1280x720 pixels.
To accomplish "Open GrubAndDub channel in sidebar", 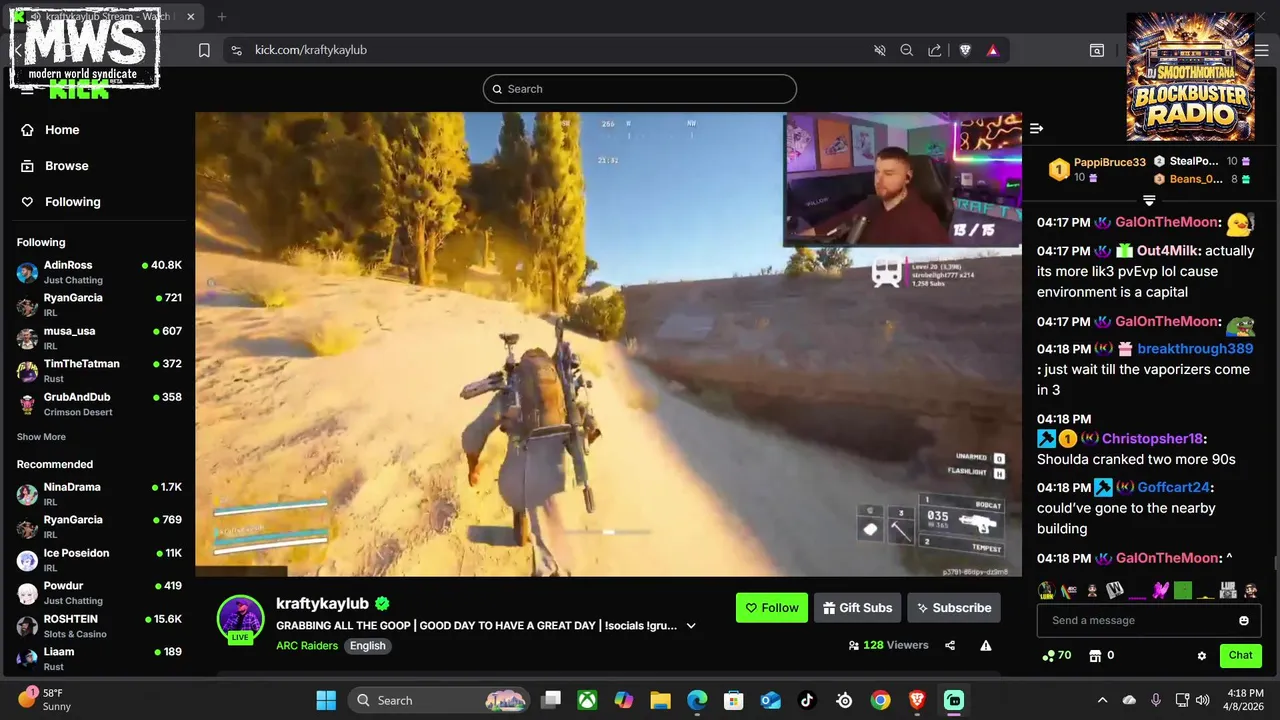I will [x=99, y=404].
